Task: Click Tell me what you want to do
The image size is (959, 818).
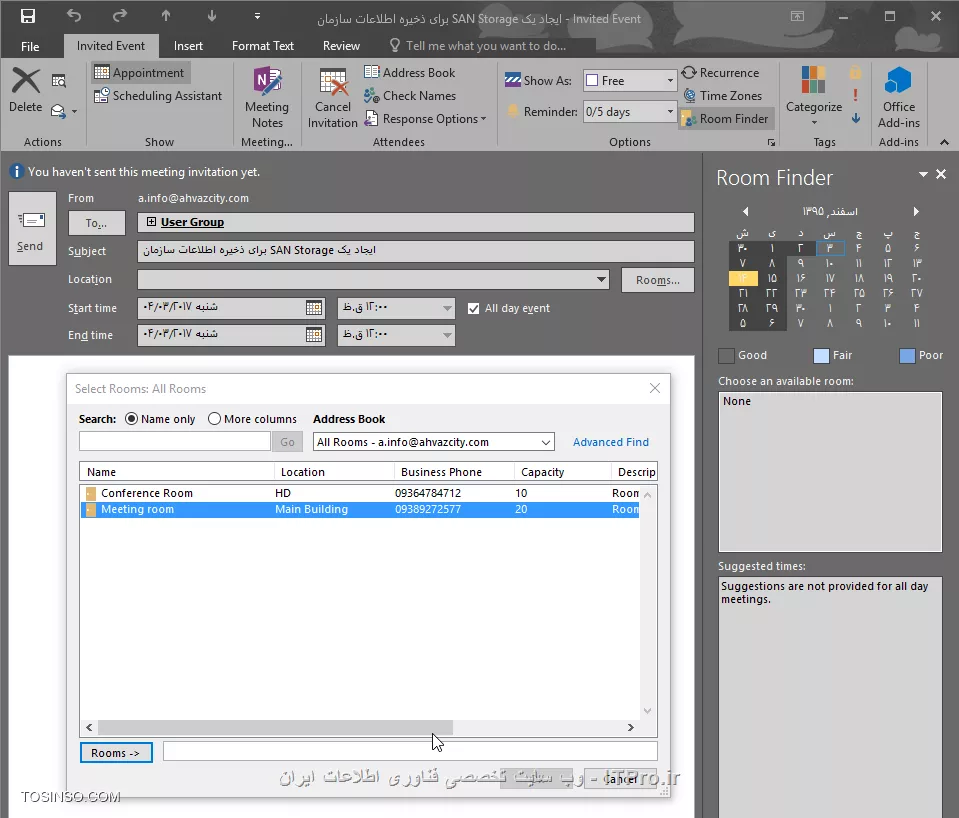Action: 486,46
